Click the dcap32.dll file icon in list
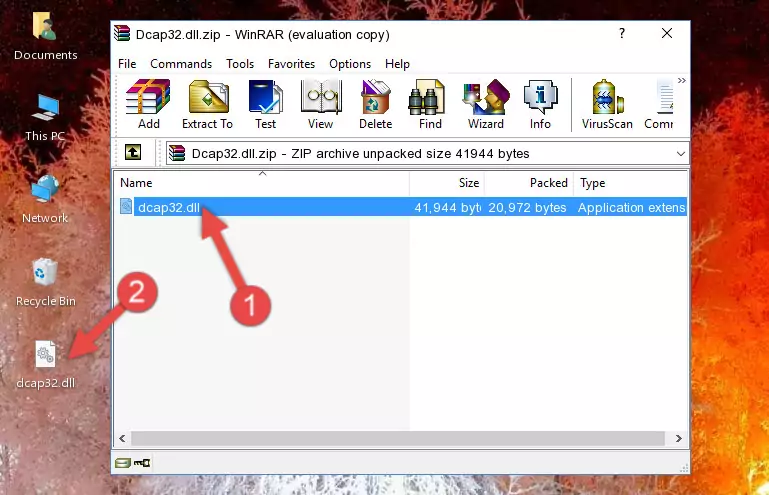769x495 pixels. [126, 207]
